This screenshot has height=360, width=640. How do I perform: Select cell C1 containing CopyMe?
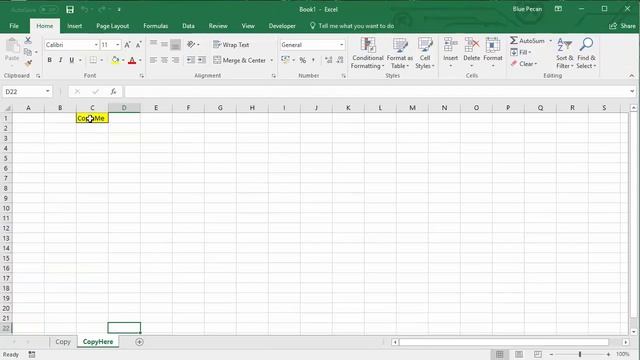(x=92, y=118)
